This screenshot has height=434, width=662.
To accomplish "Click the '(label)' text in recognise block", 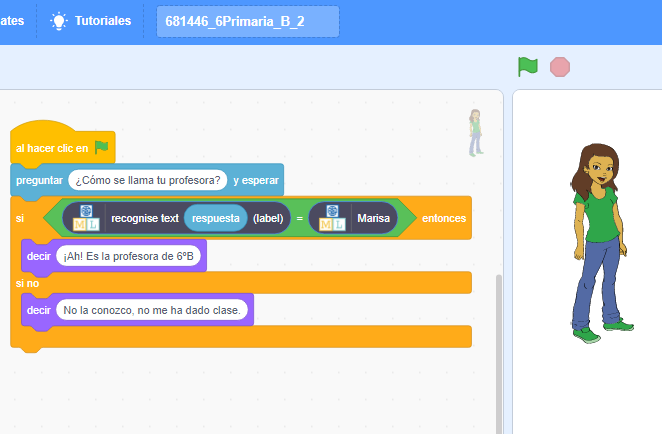I will click(268, 218).
